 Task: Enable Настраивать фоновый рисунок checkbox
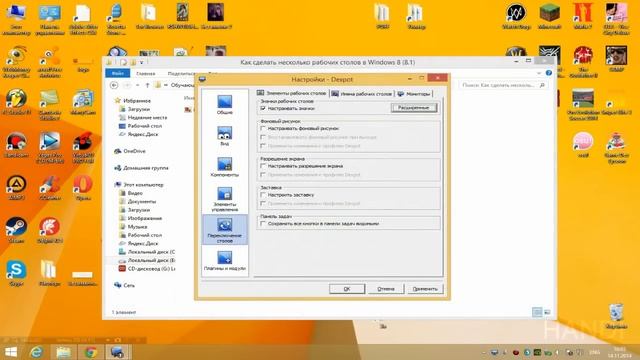tap(263, 128)
